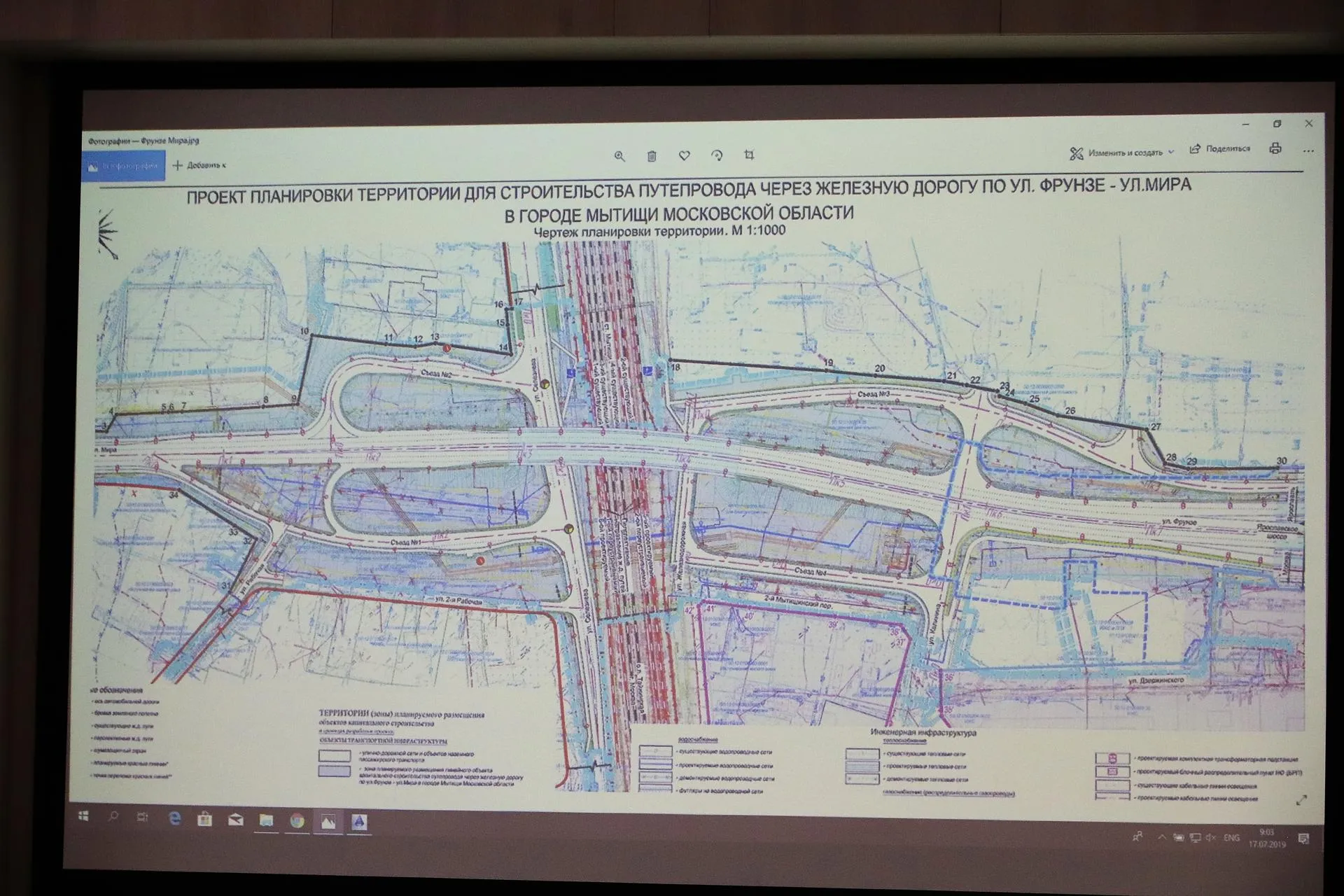Click the 'Поделиться' share button
1344x896 pixels.
pos(1219,148)
